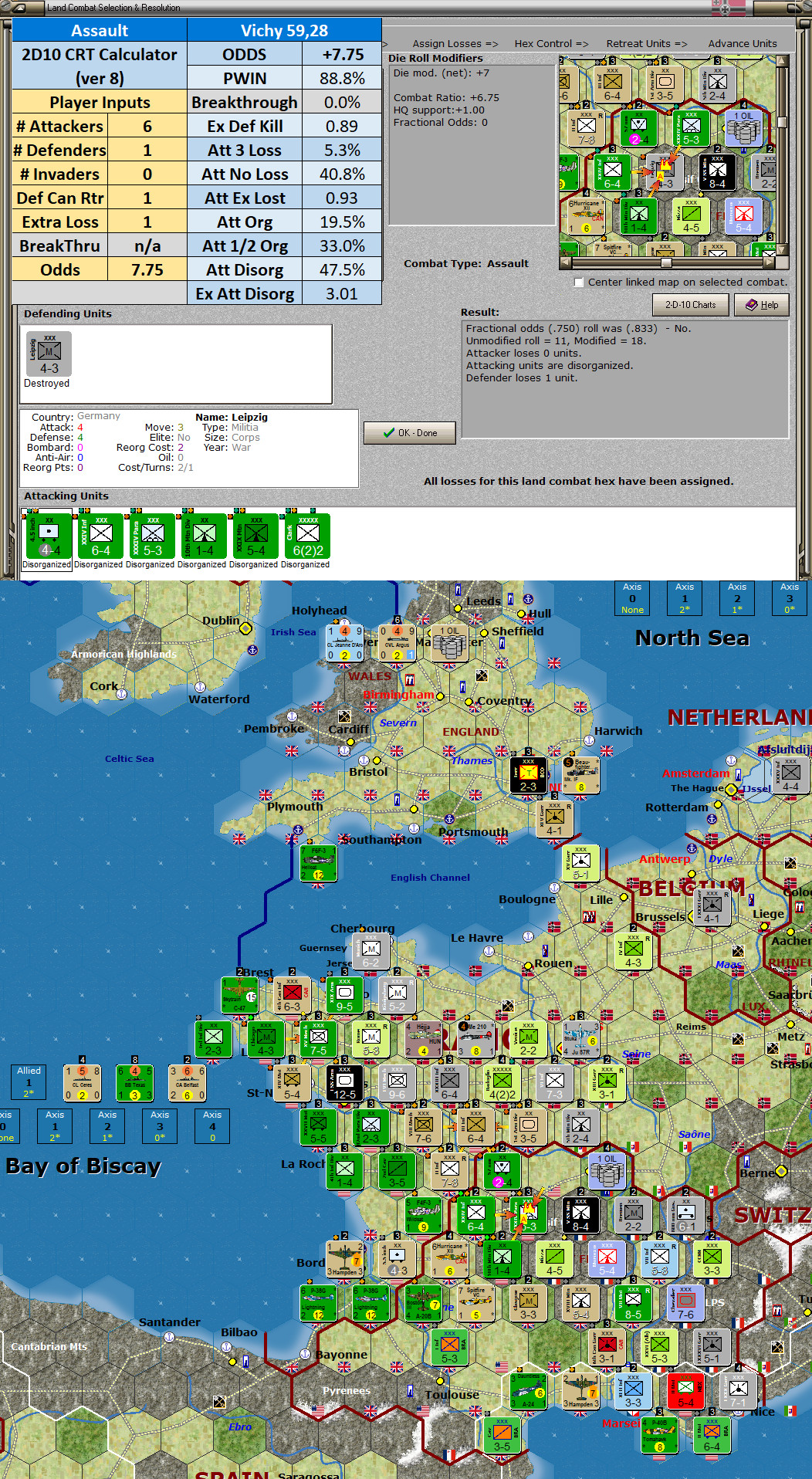
Task: Click the Retreat Units => step
Action: [x=646, y=44]
